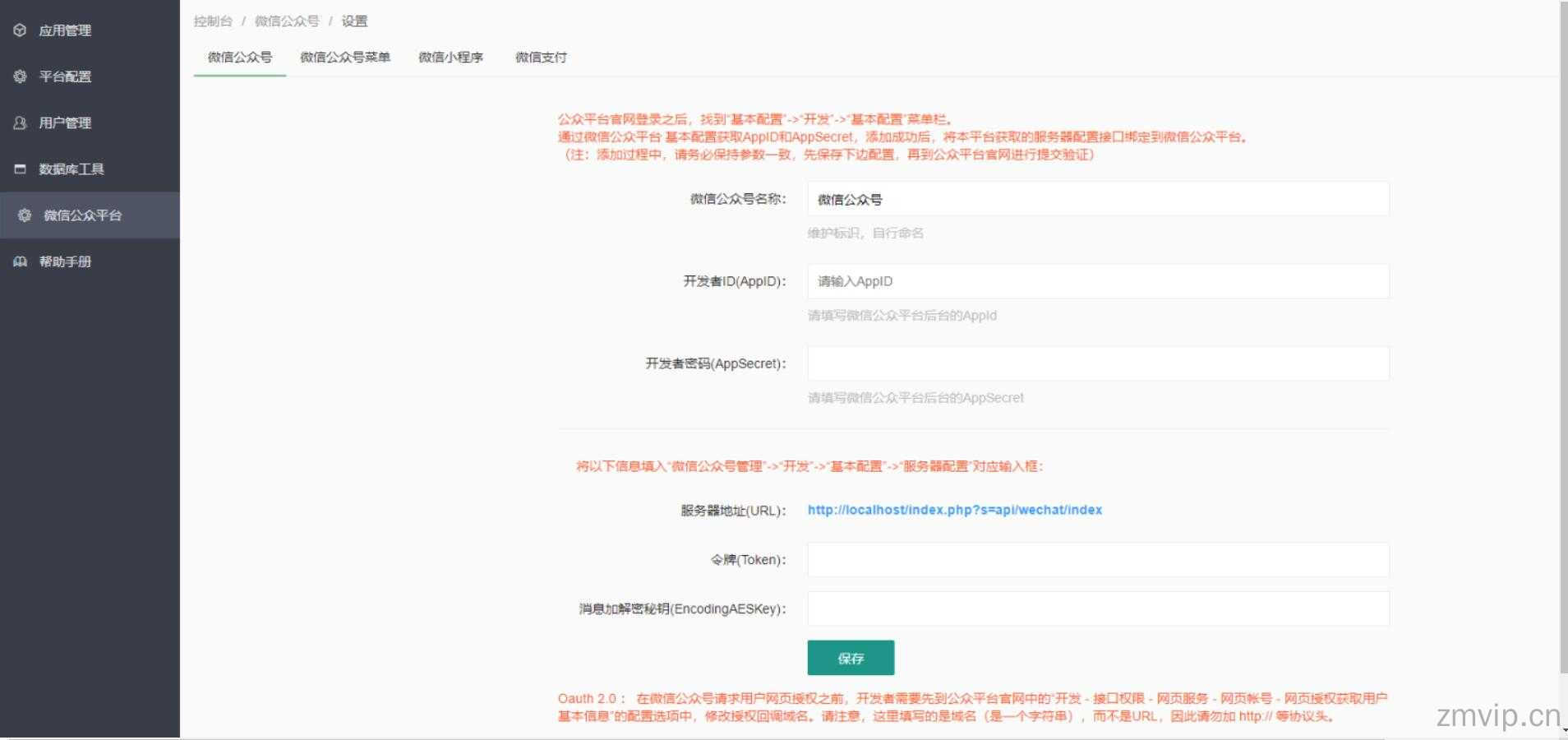Click the 应用管理 sidebar icon

point(20,30)
